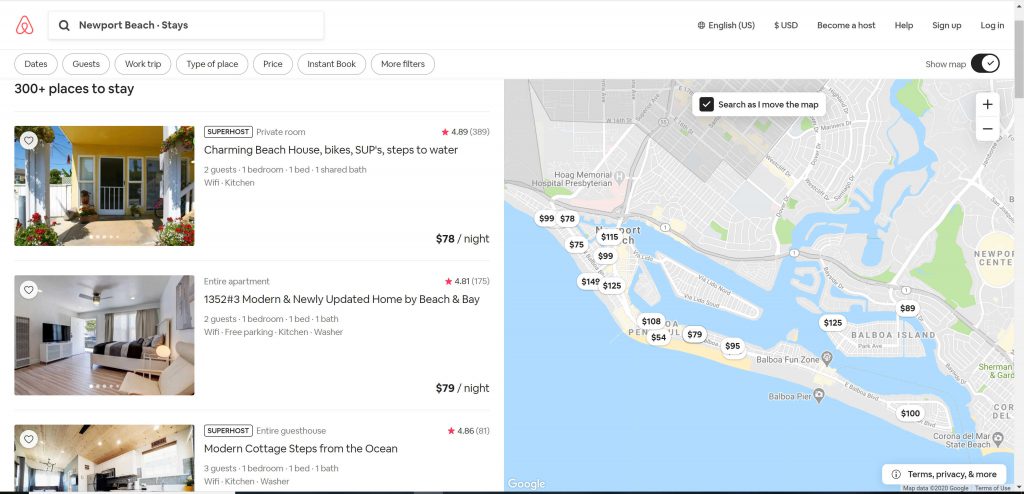The height and width of the screenshot is (494, 1024).
Task: Click the $108 map price marker
Action: [650, 321]
